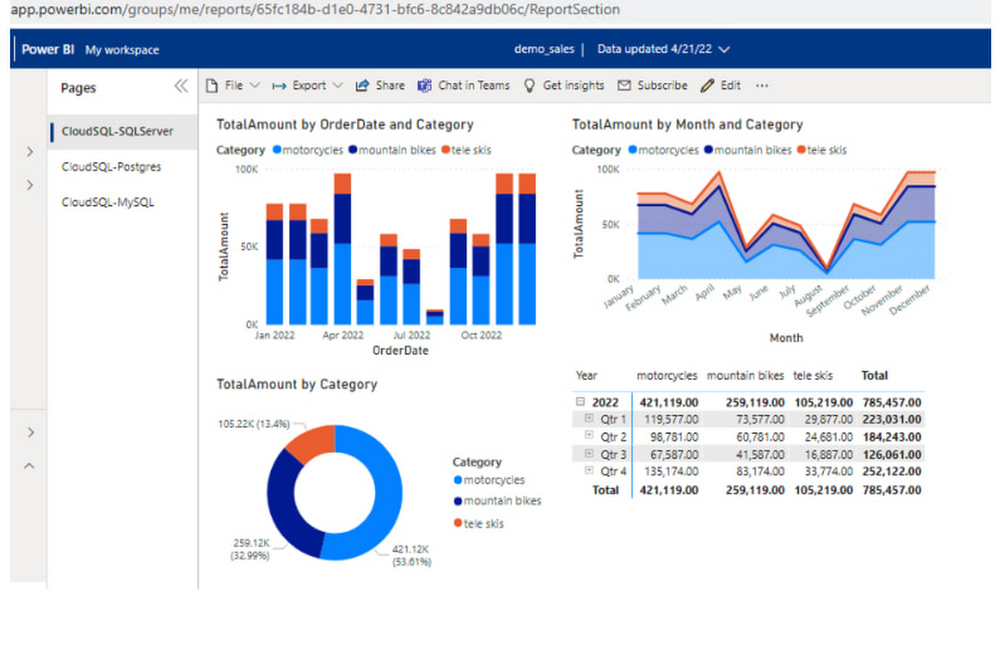Switch to the CloudSQL-MySQL page

tap(108, 202)
